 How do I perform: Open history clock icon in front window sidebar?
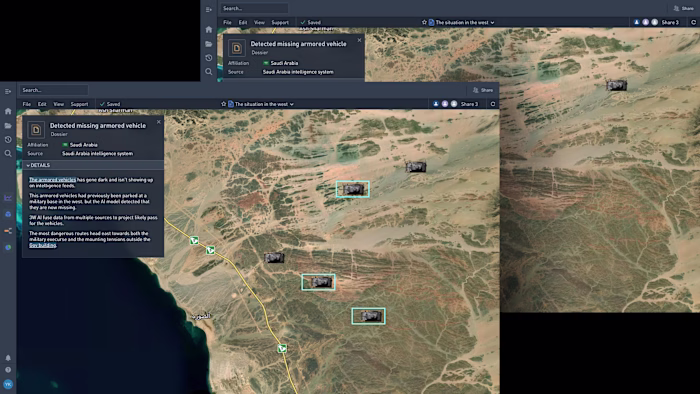coord(8,139)
